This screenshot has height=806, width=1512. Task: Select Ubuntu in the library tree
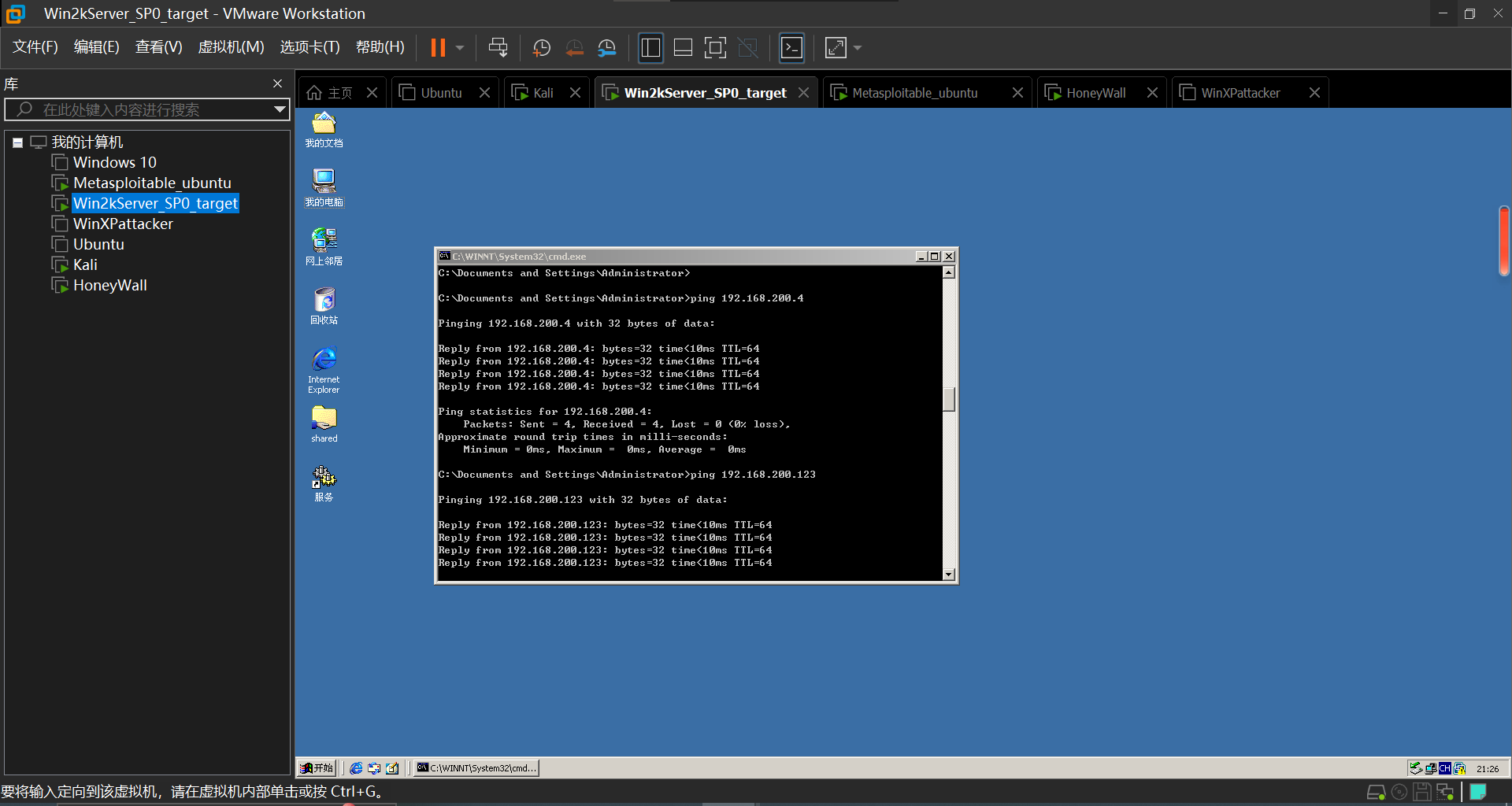pos(98,244)
